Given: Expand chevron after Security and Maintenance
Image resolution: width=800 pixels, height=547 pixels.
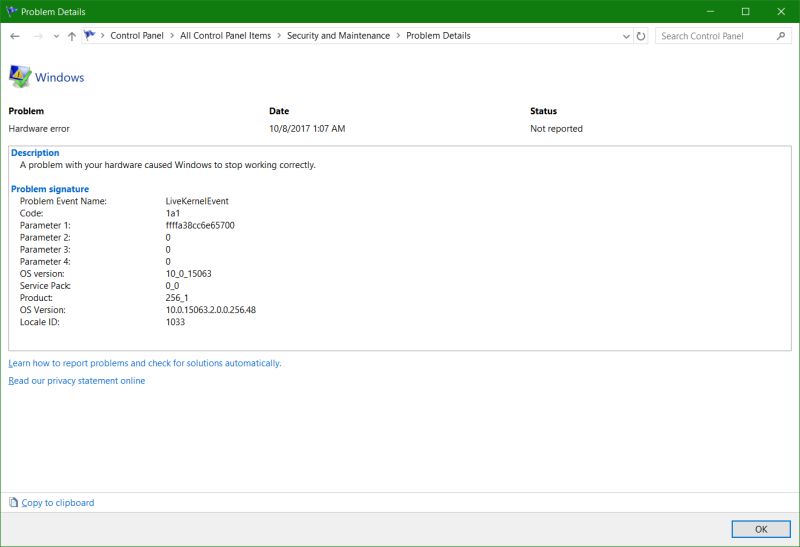Looking at the screenshot, I should coord(398,36).
